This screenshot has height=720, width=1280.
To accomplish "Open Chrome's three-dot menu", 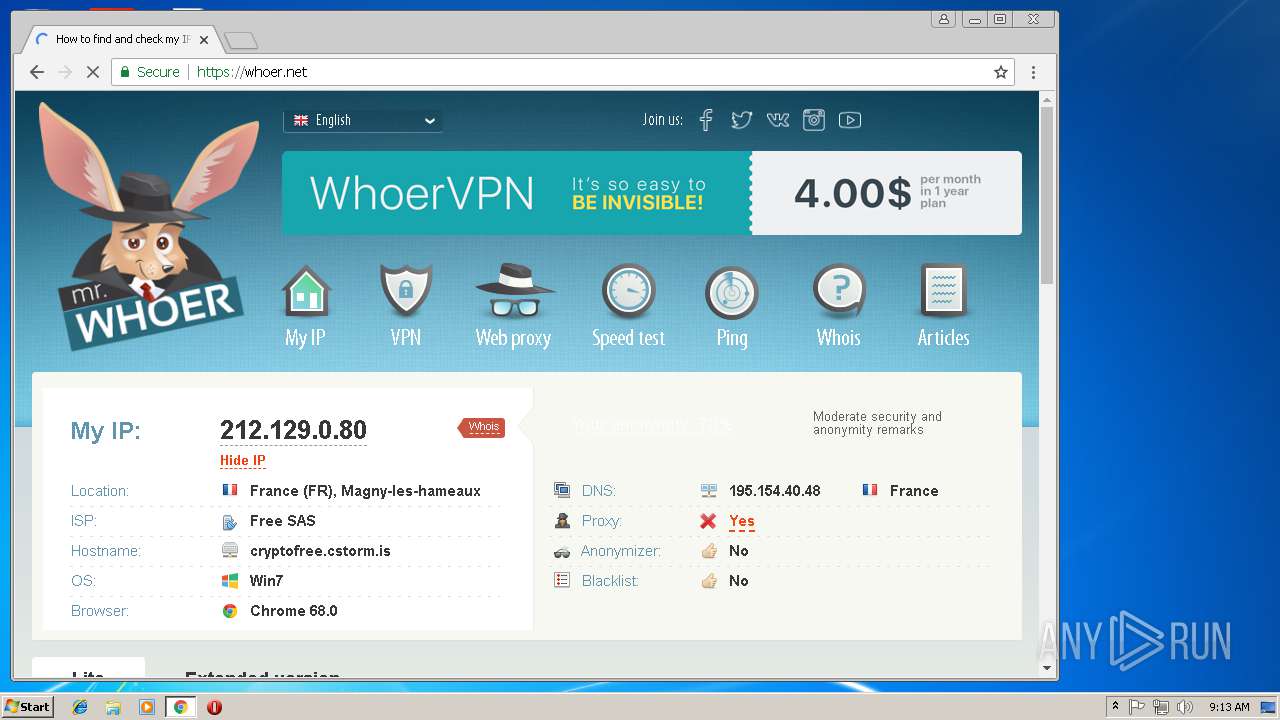I will [x=1033, y=72].
